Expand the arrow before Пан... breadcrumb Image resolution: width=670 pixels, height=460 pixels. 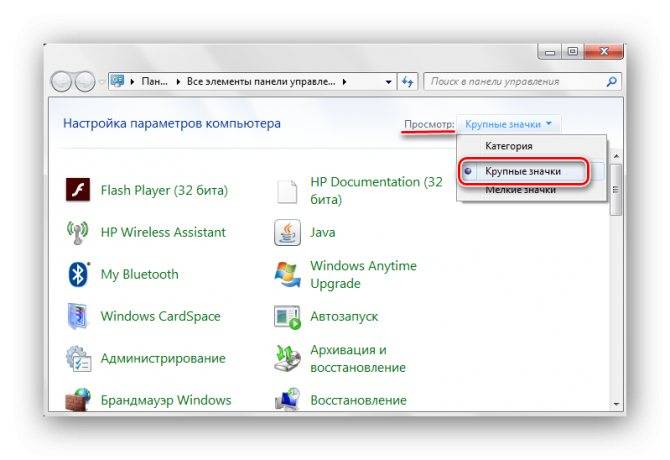click(x=132, y=81)
